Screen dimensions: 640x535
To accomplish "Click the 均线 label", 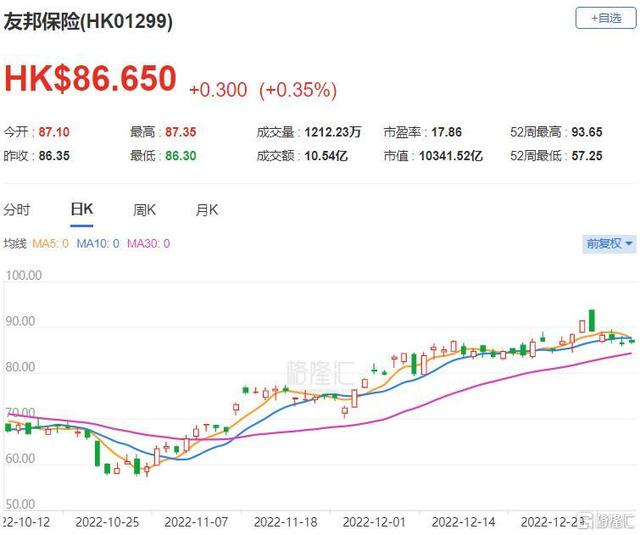I will point(15,244).
